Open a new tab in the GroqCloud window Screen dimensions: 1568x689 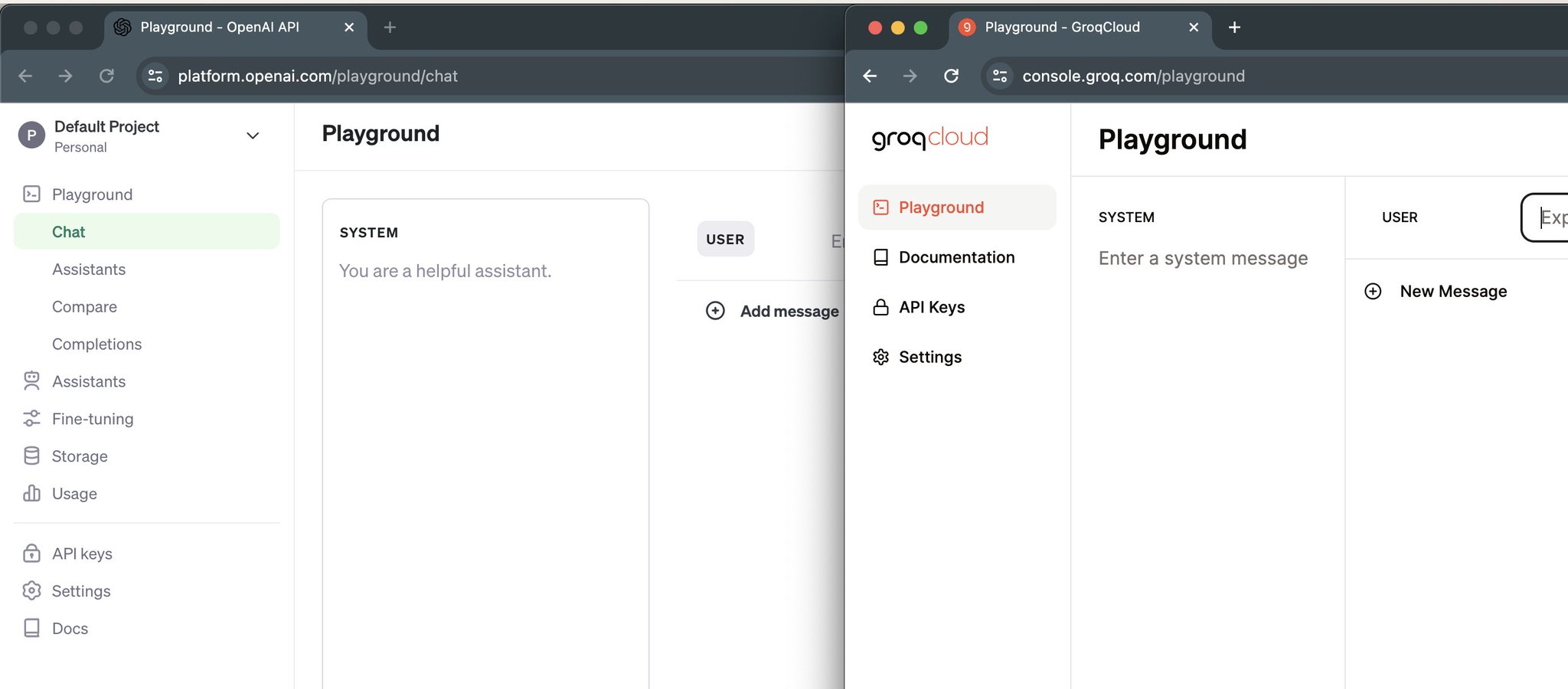click(1234, 28)
